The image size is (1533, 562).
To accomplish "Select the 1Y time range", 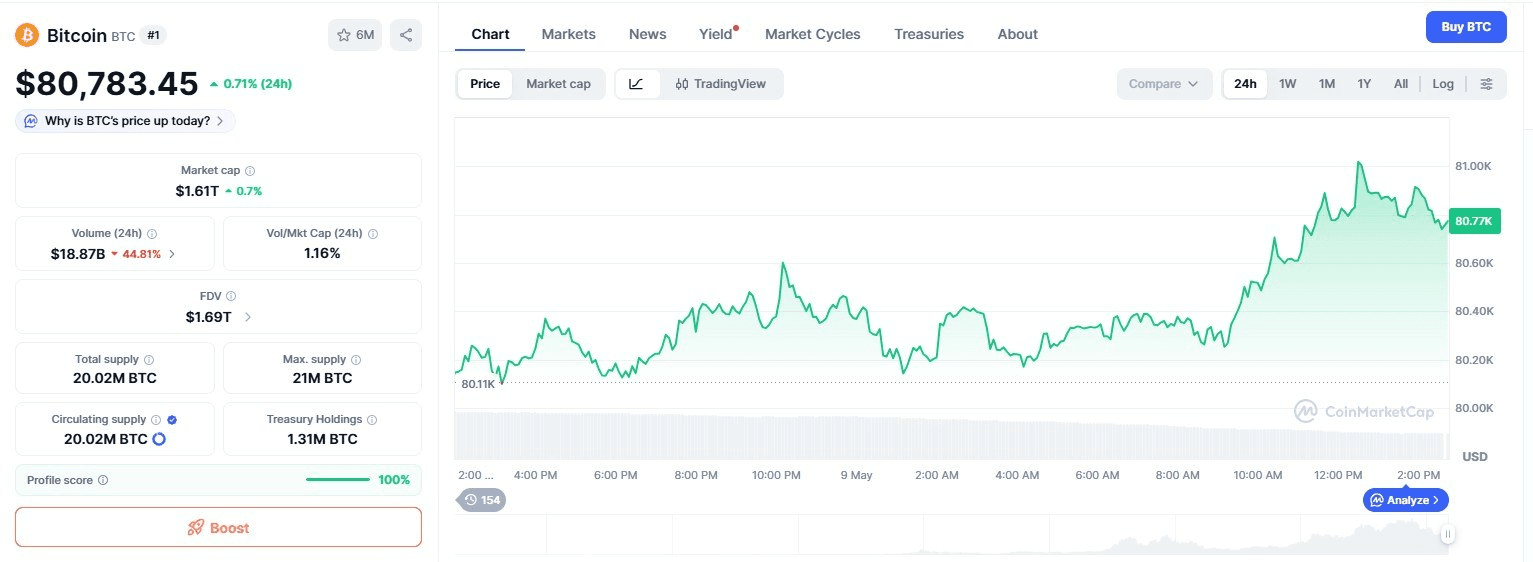I will [1364, 84].
